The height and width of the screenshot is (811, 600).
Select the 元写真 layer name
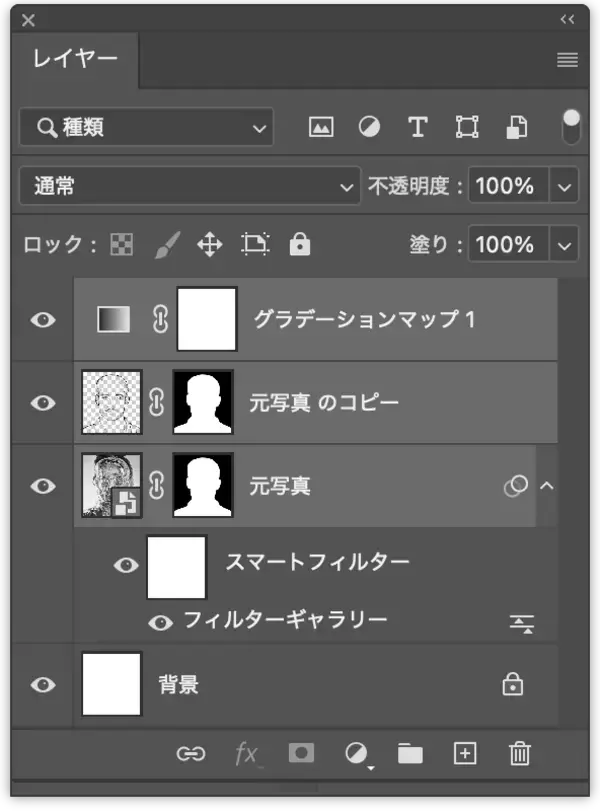click(x=280, y=486)
